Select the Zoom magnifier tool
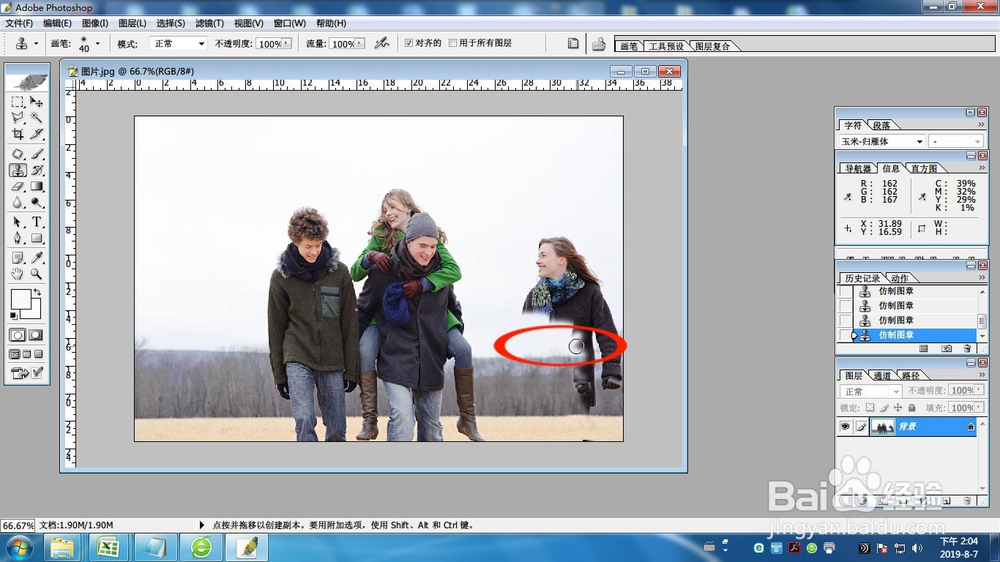Image resolution: width=1000 pixels, height=562 pixels. click(x=37, y=274)
